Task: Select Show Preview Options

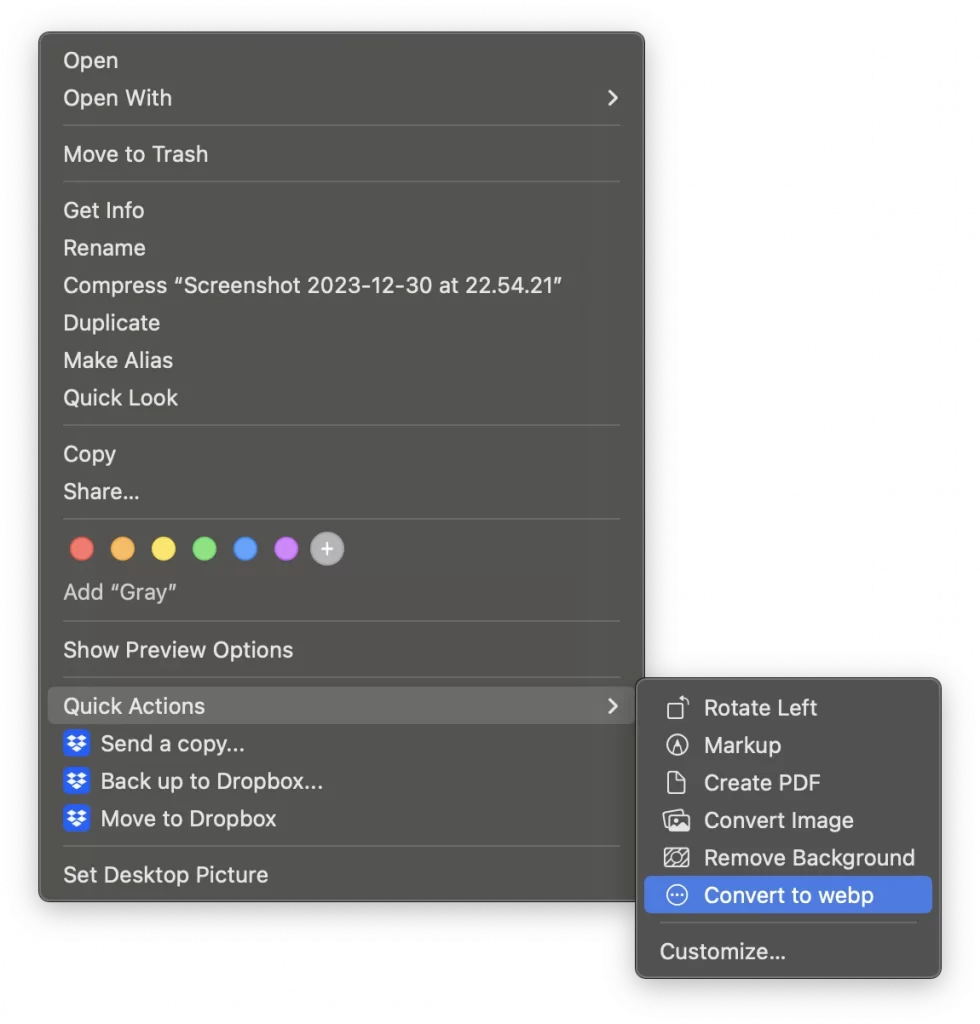Action: pos(178,650)
